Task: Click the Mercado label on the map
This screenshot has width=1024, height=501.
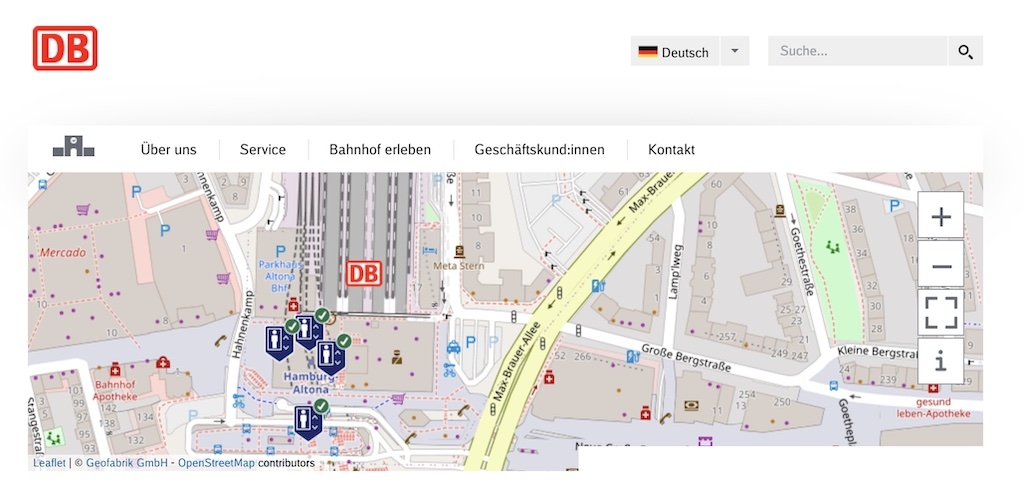Action: (63, 252)
